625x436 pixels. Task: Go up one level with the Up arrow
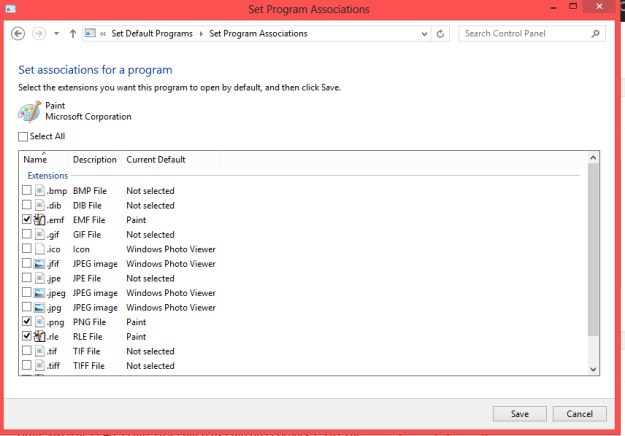click(x=73, y=34)
